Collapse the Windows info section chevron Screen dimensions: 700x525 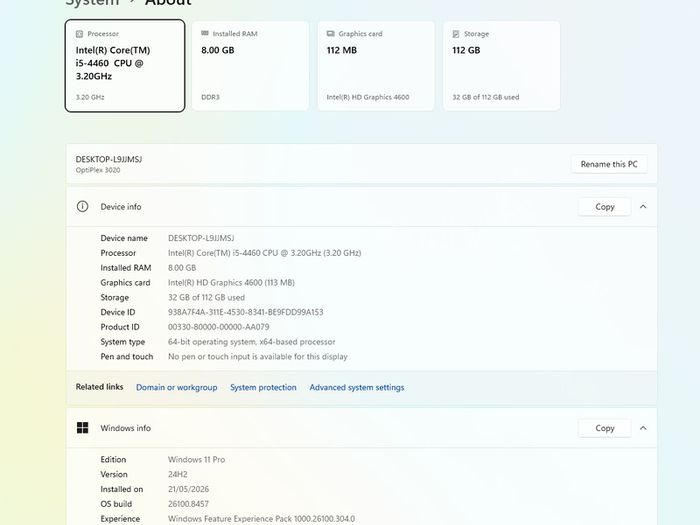(643, 428)
